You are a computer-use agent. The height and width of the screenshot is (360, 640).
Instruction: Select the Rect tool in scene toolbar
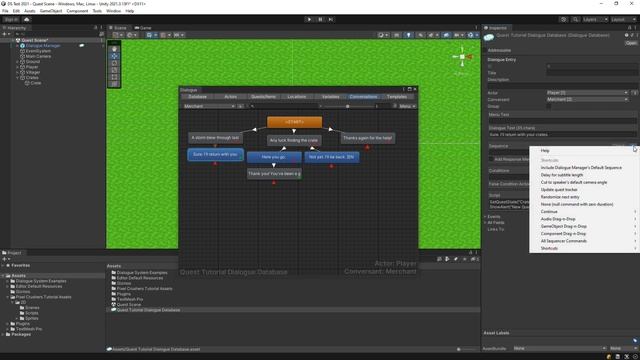pos(114,77)
